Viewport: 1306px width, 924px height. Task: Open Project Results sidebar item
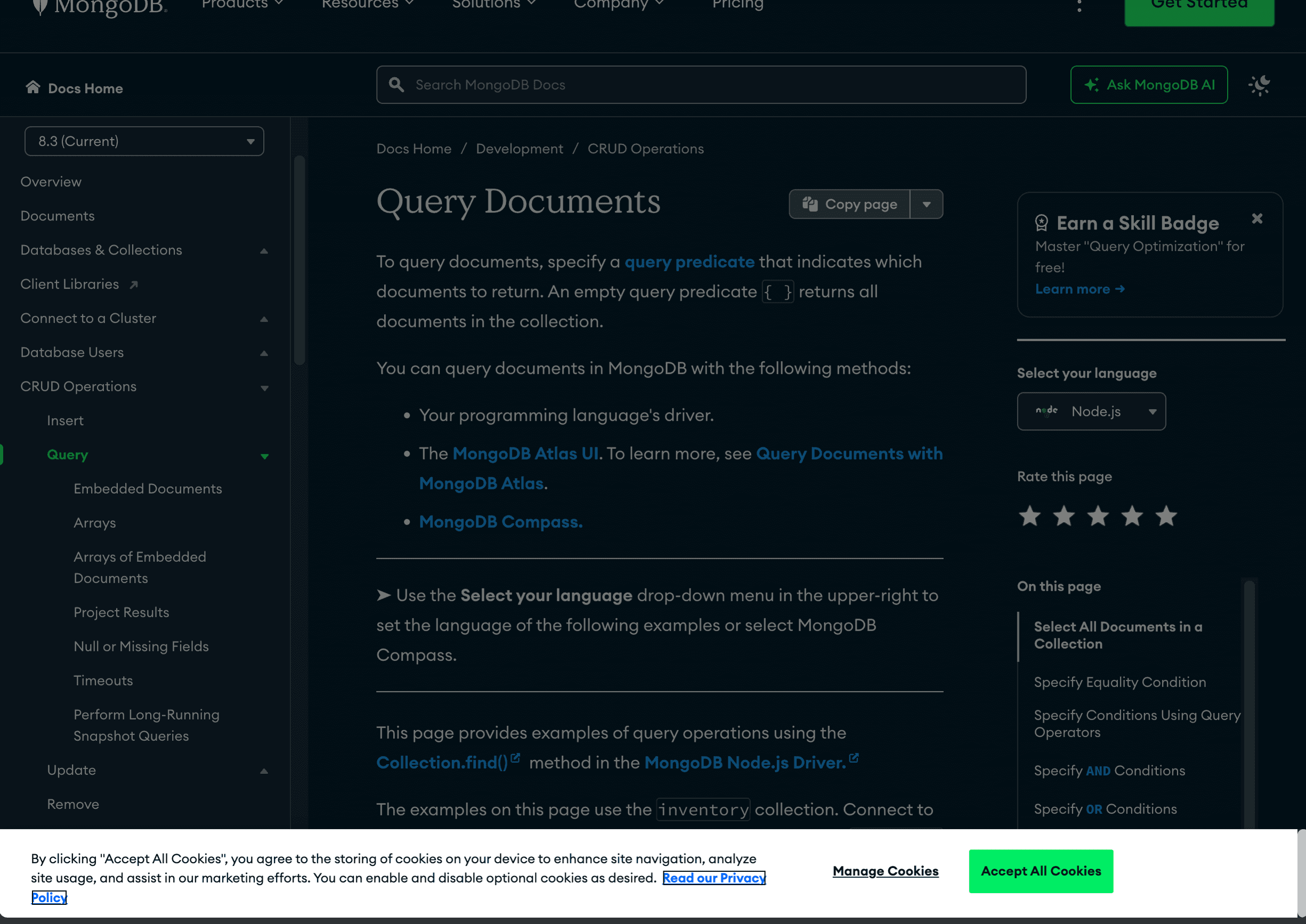121,613
